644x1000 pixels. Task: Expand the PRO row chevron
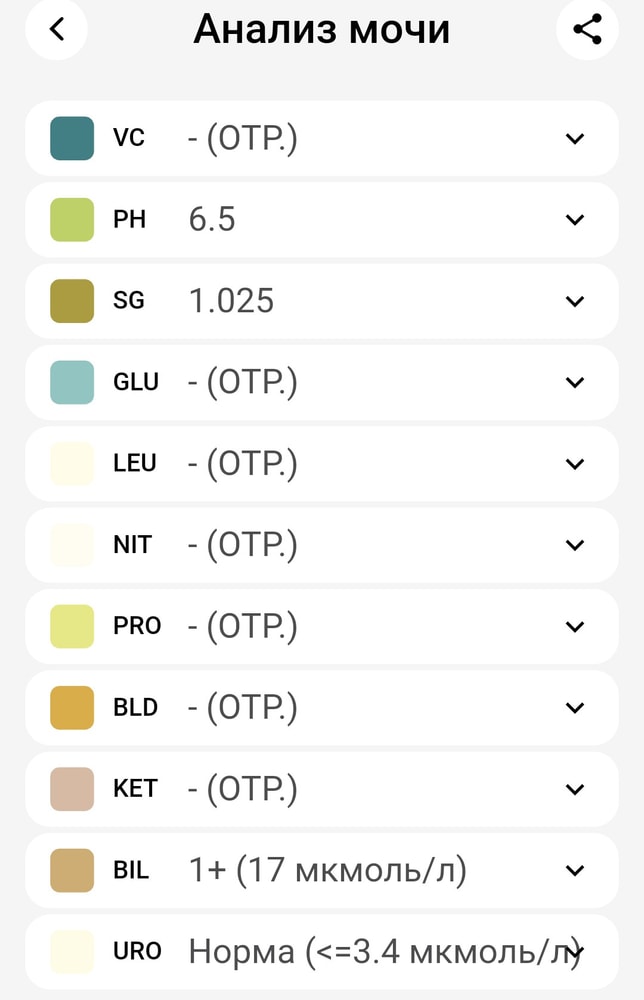pos(574,626)
